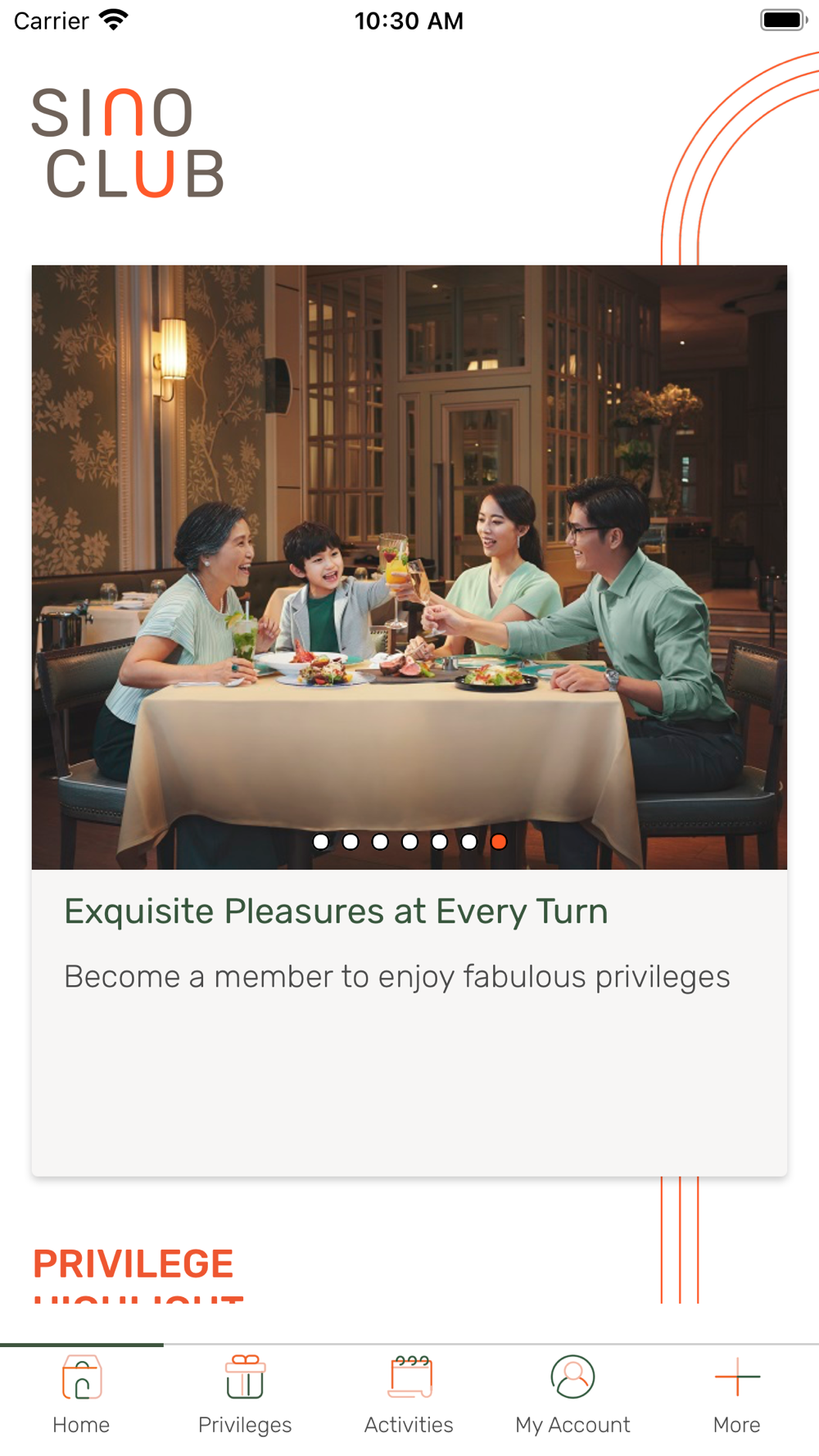This screenshot has width=819, height=1456.
Task: Tap the Sino Club logo
Action: click(x=128, y=142)
